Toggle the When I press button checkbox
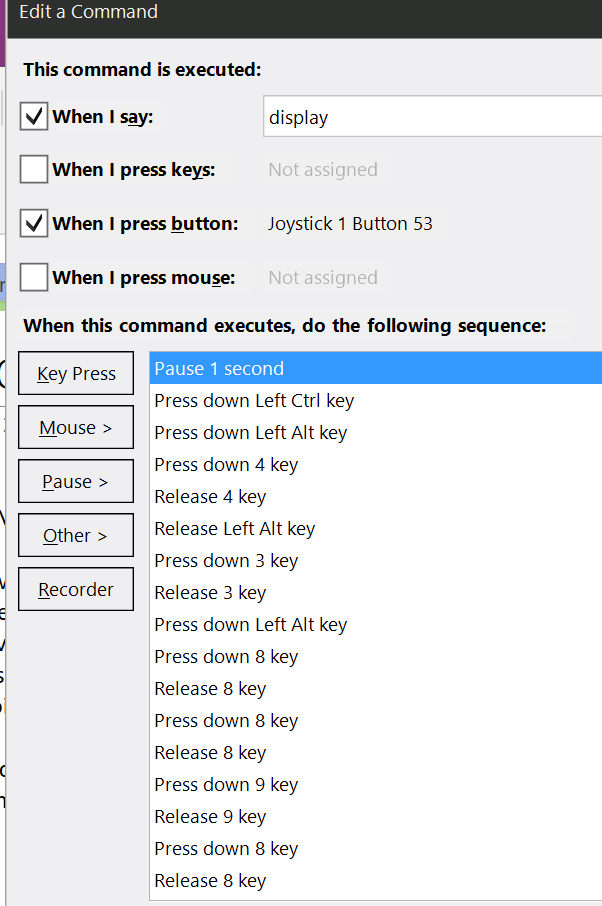 tap(34, 223)
